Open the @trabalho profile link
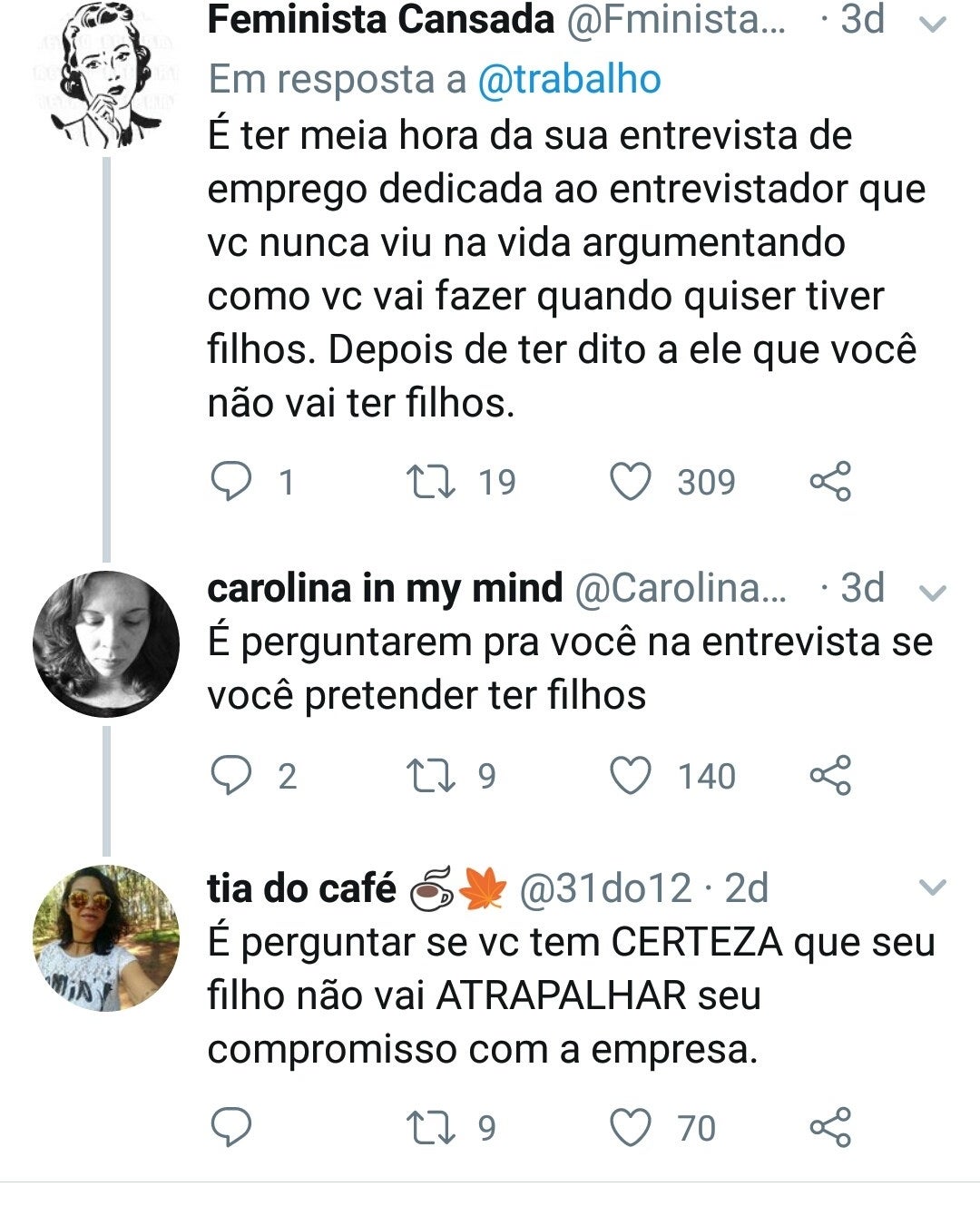 pyautogui.click(x=569, y=80)
